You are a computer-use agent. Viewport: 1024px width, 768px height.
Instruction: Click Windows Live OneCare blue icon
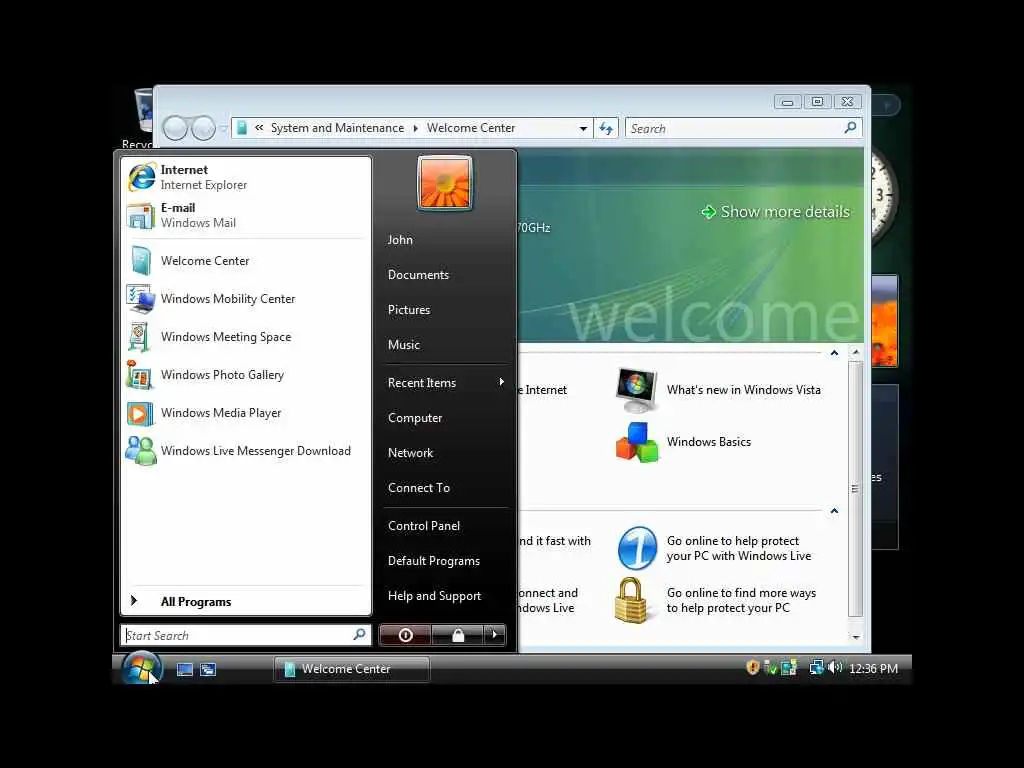tap(637, 549)
